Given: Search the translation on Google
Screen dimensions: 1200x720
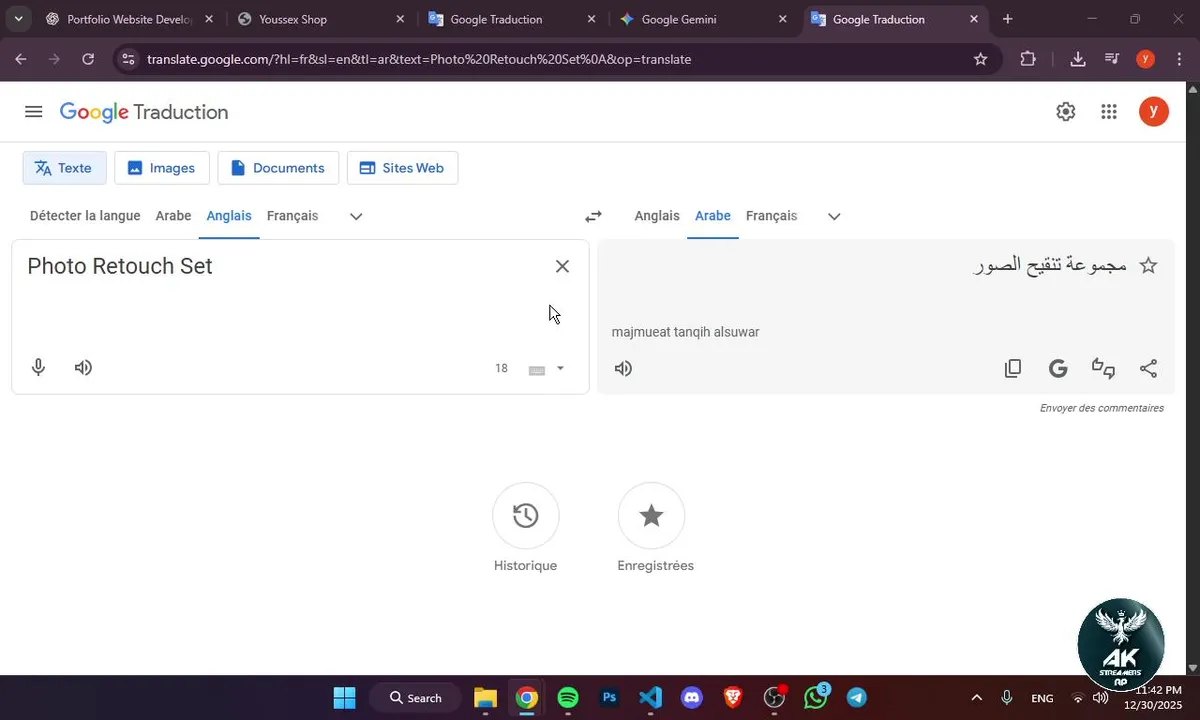Looking at the screenshot, I should 1058,368.
